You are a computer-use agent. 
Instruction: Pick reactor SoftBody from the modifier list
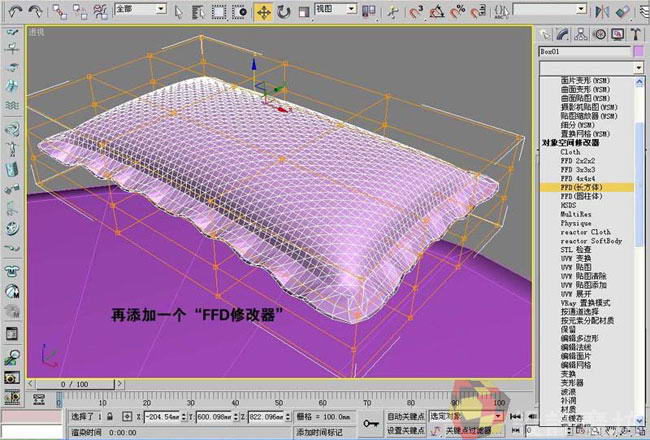(591, 241)
